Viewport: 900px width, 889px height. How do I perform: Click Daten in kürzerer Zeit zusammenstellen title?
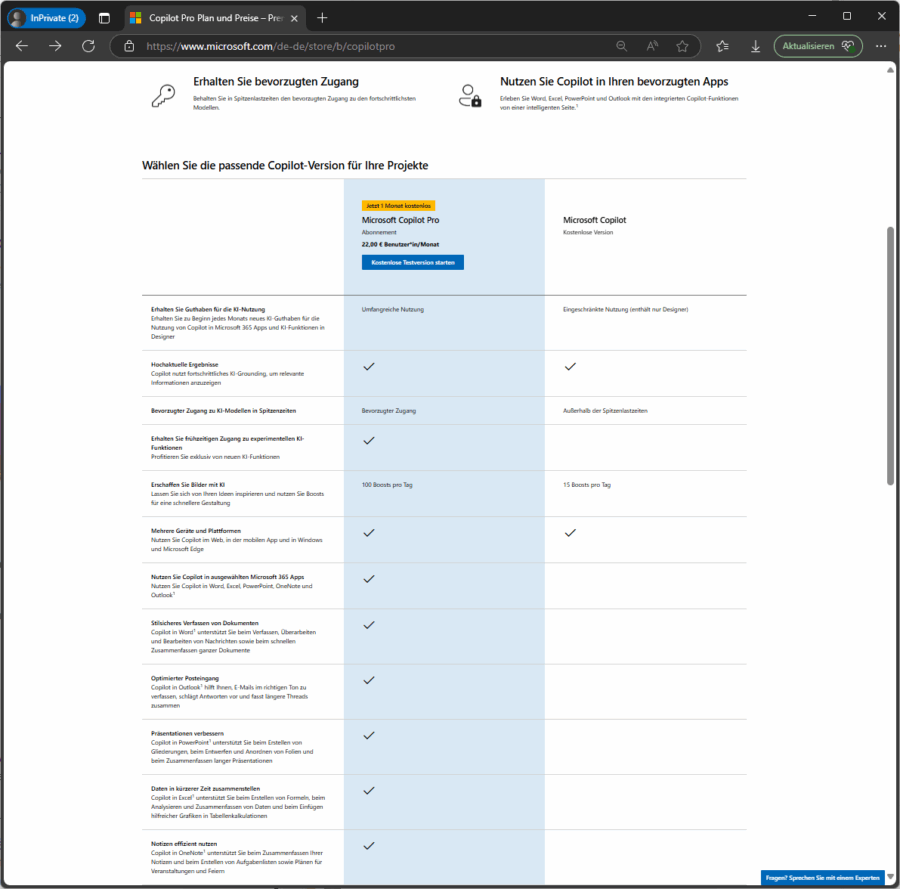[205, 789]
